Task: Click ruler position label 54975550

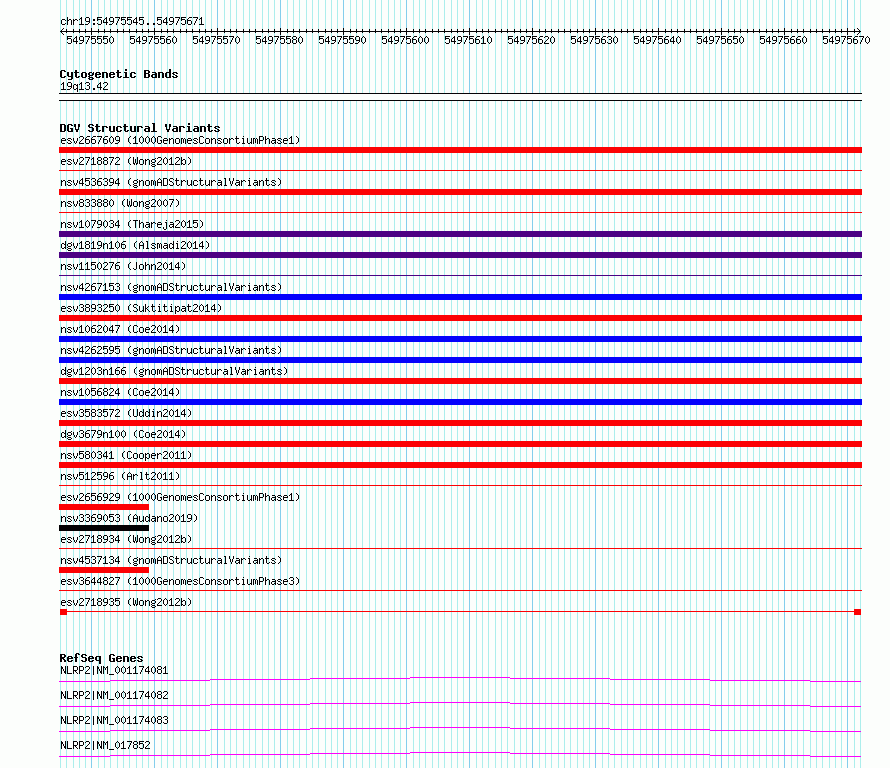Action: click(x=90, y=40)
